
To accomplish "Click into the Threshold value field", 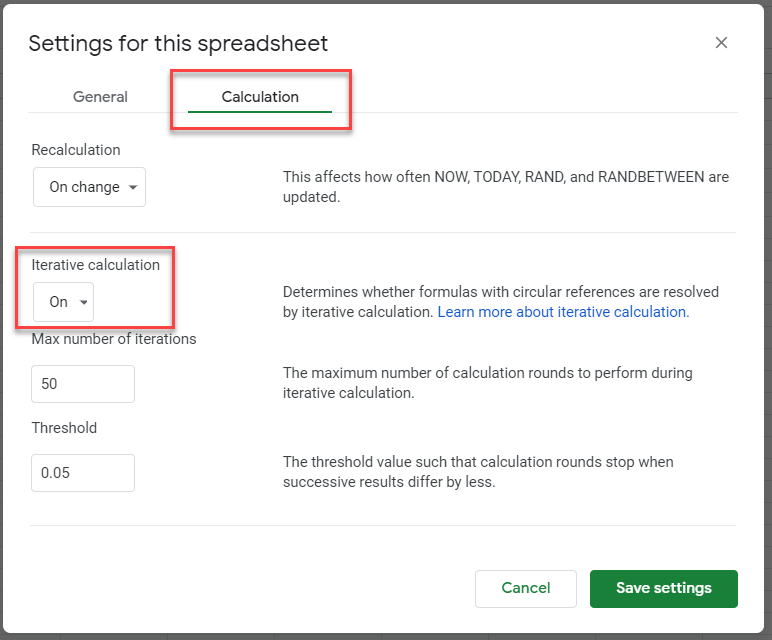I will click(x=83, y=473).
